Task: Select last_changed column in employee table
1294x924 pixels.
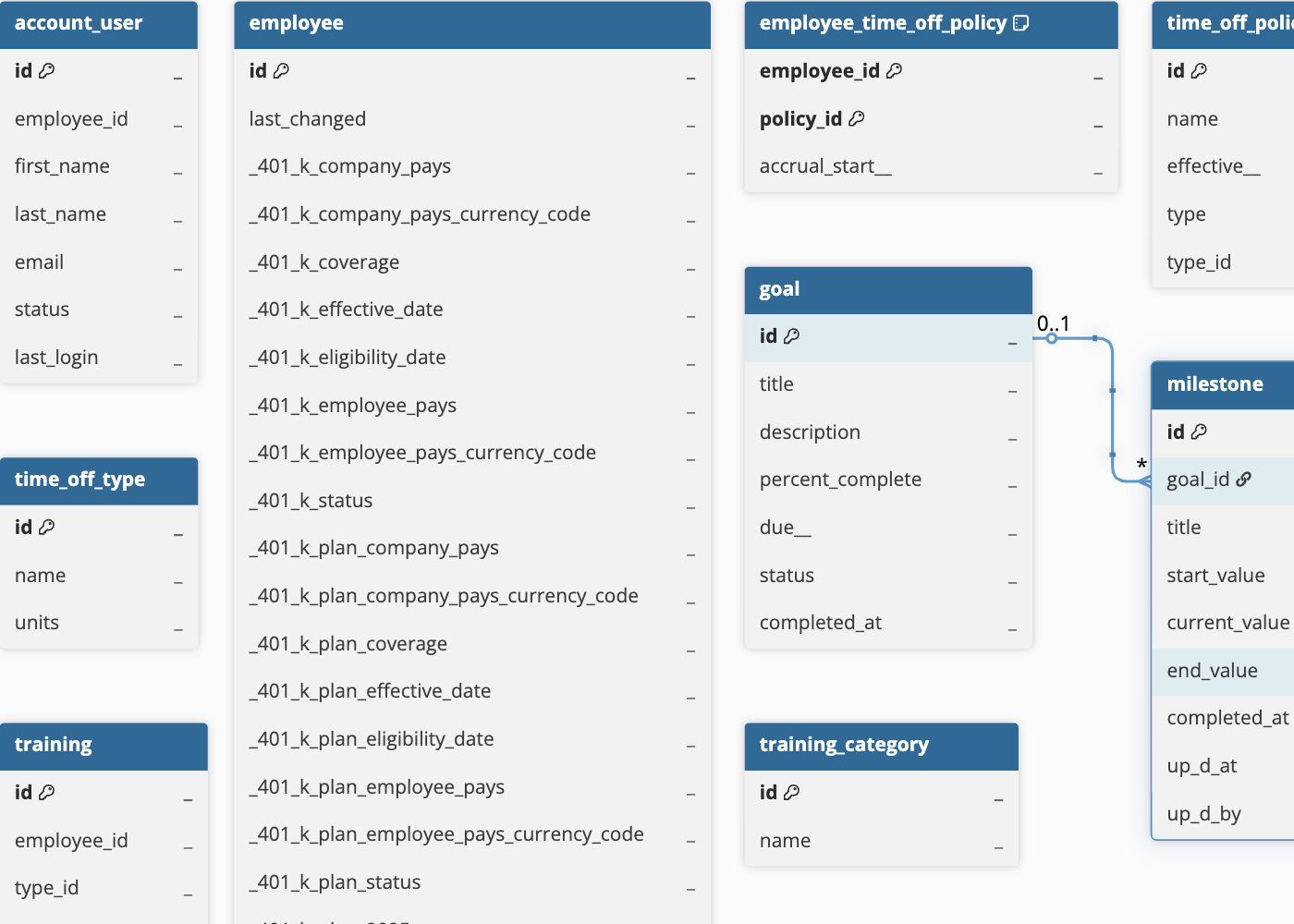Action: pos(472,119)
